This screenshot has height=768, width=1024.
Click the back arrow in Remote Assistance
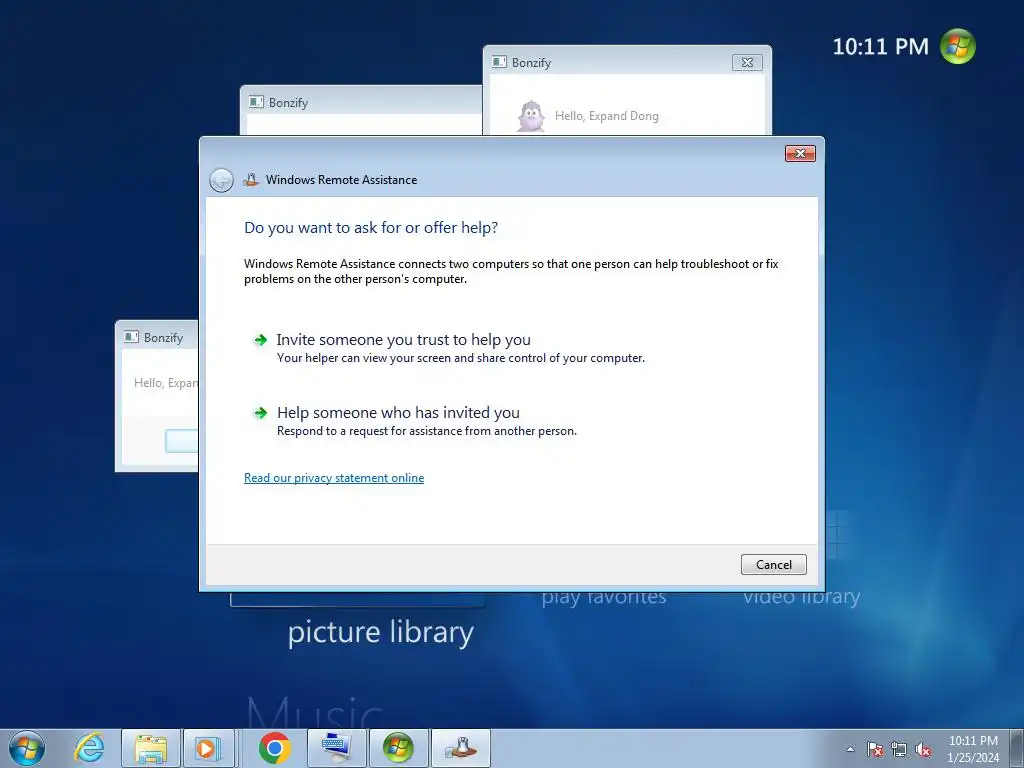221,180
